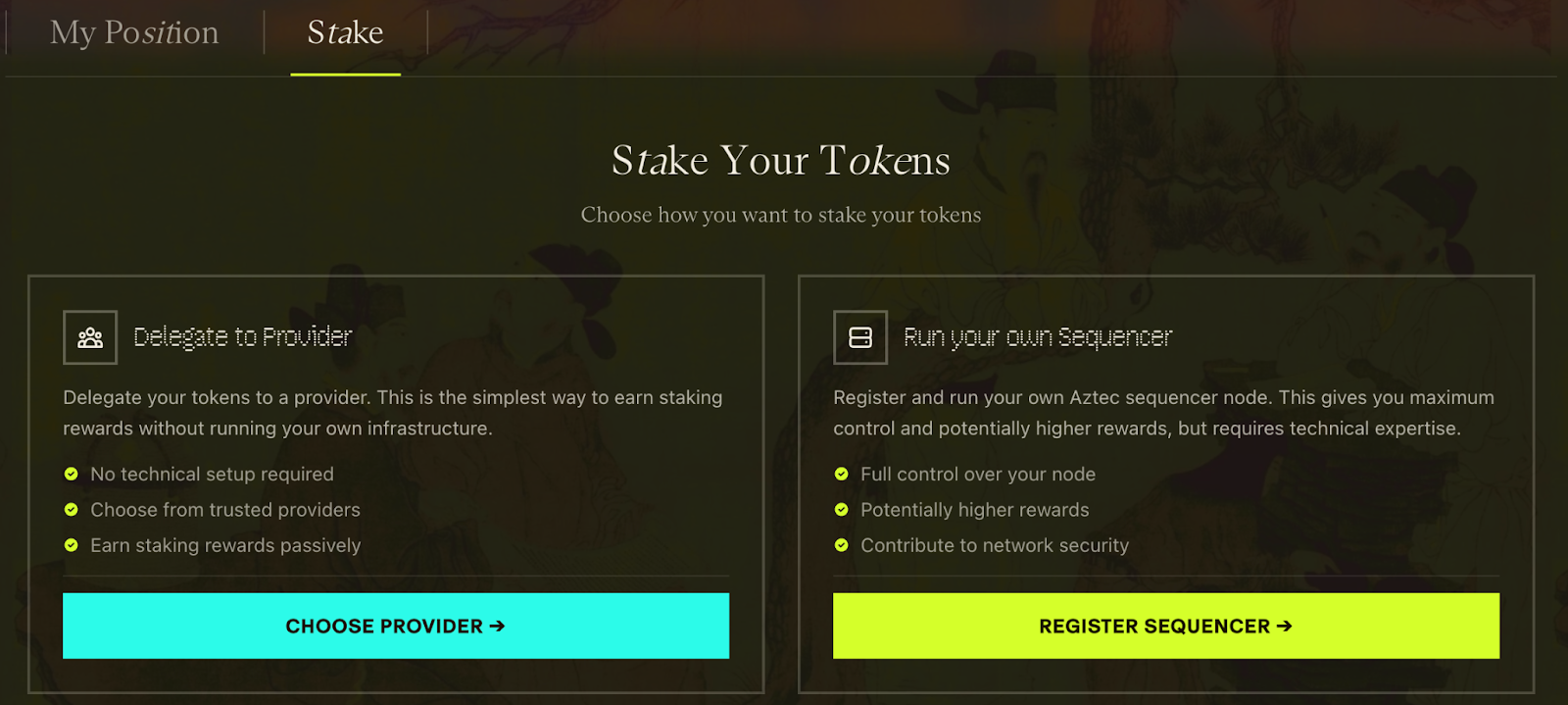Click the No technical setup required text
The height and width of the screenshot is (705, 1568).
coord(213,475)
